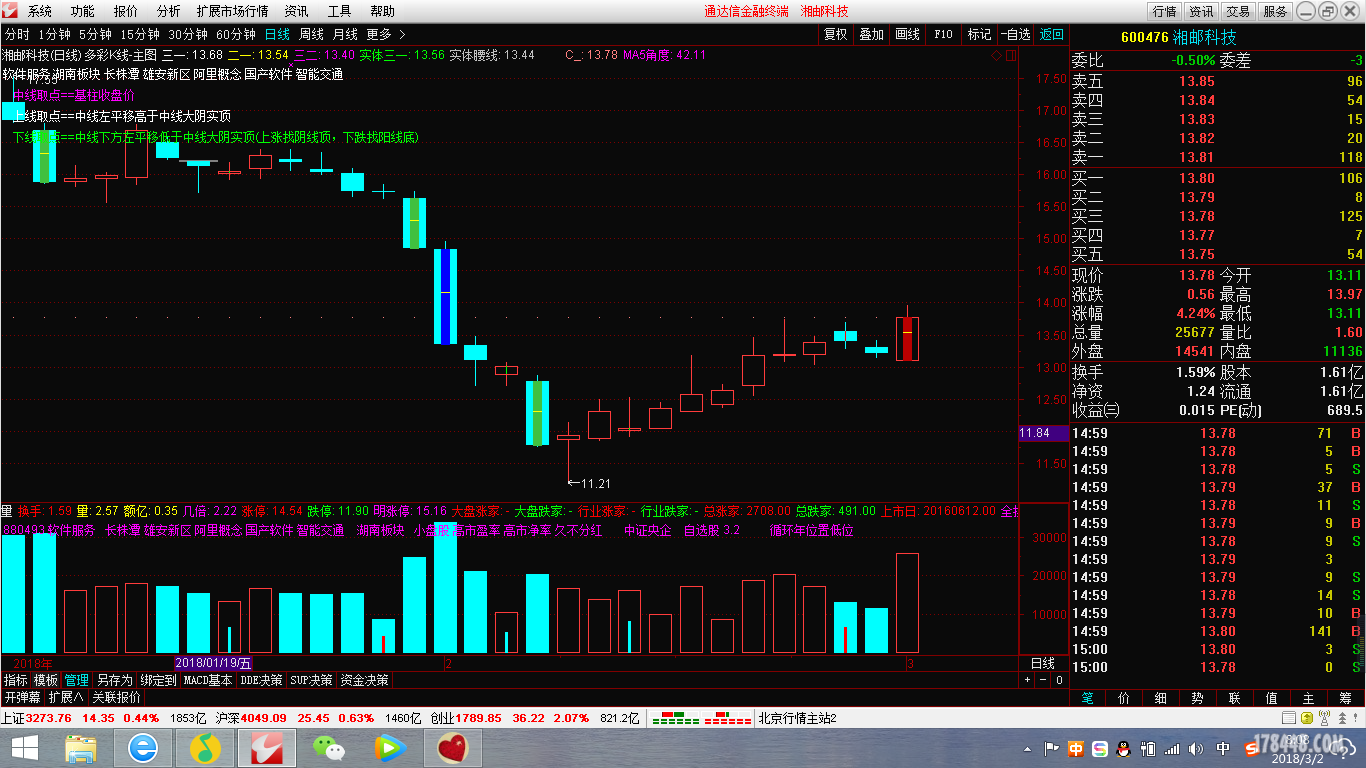The width and height of the screenshot is (1366, 768).
Task: Select the DDE决策 indicator template
Action: tap(262, 680)
